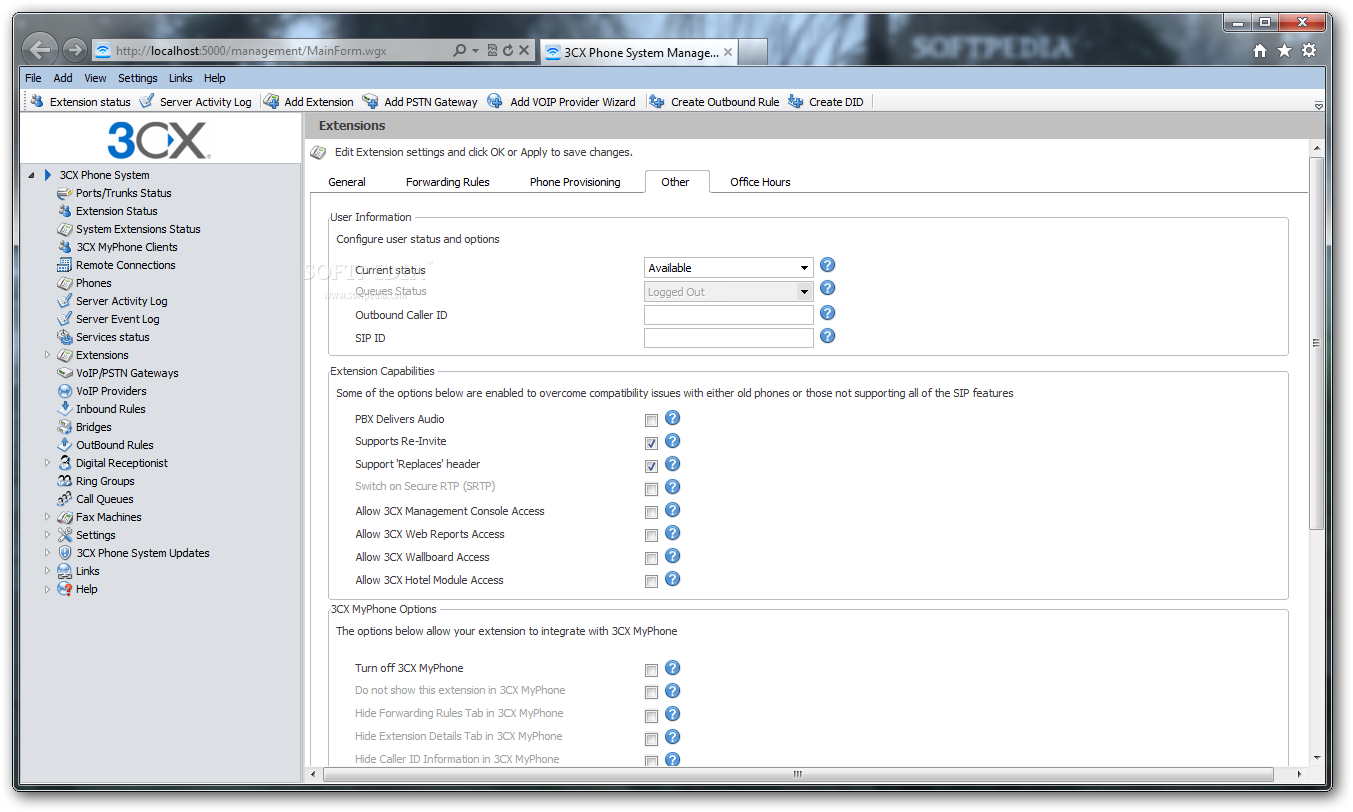Click browser address bar URL
This screenshot has height=812, width=1353.
(251, 50)
